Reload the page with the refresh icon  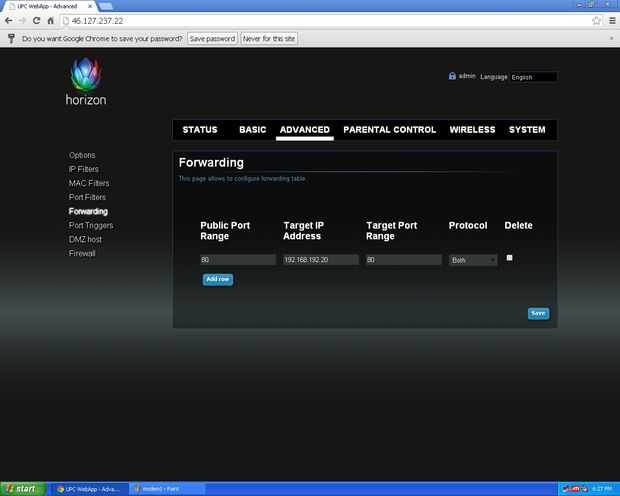[x=36, y=21]
